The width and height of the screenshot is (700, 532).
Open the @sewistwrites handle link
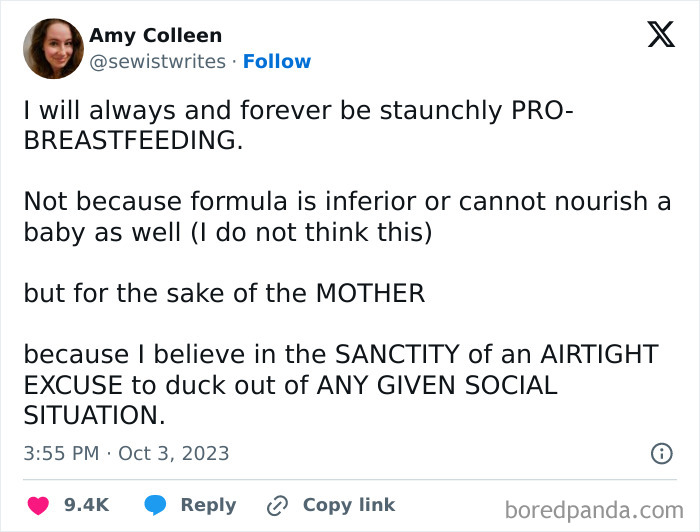[157, 62]
